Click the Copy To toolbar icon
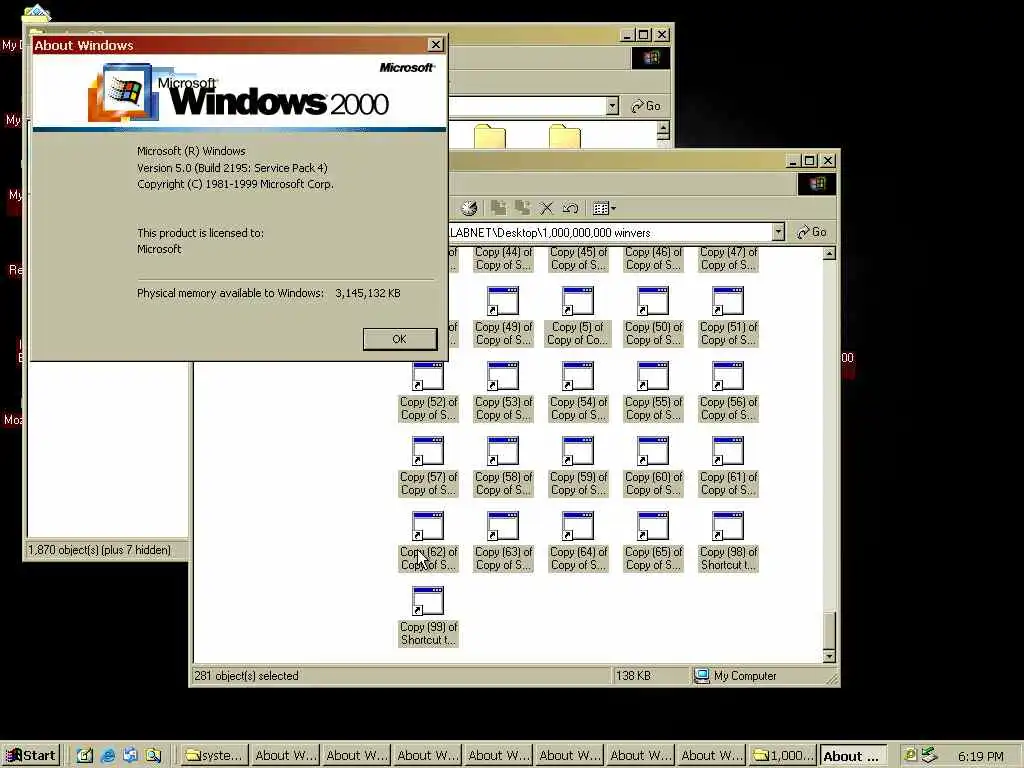The image size is (1024, 768). click(522, 208)
